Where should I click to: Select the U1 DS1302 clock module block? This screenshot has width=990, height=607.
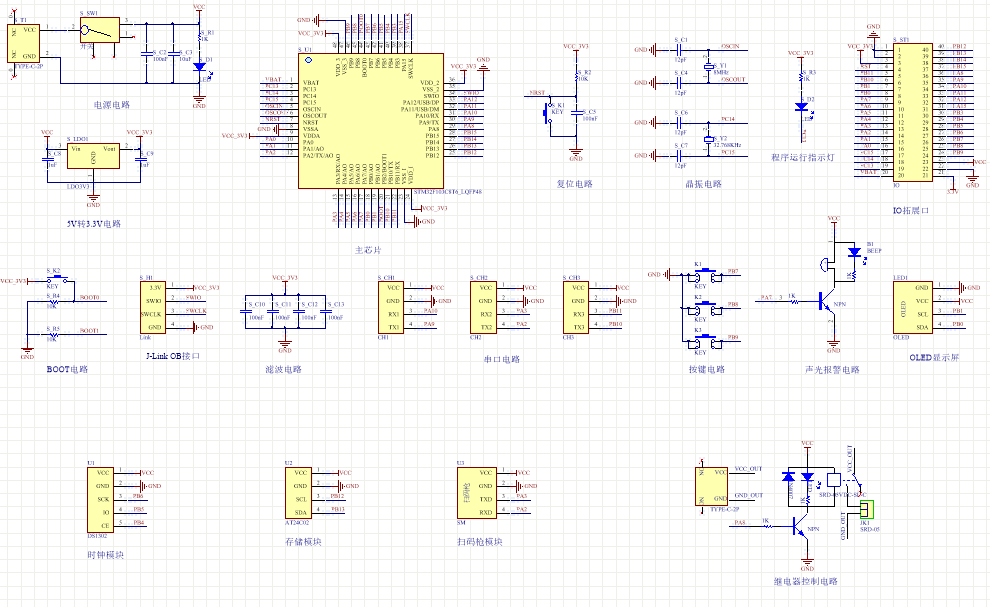click(100, 500)
